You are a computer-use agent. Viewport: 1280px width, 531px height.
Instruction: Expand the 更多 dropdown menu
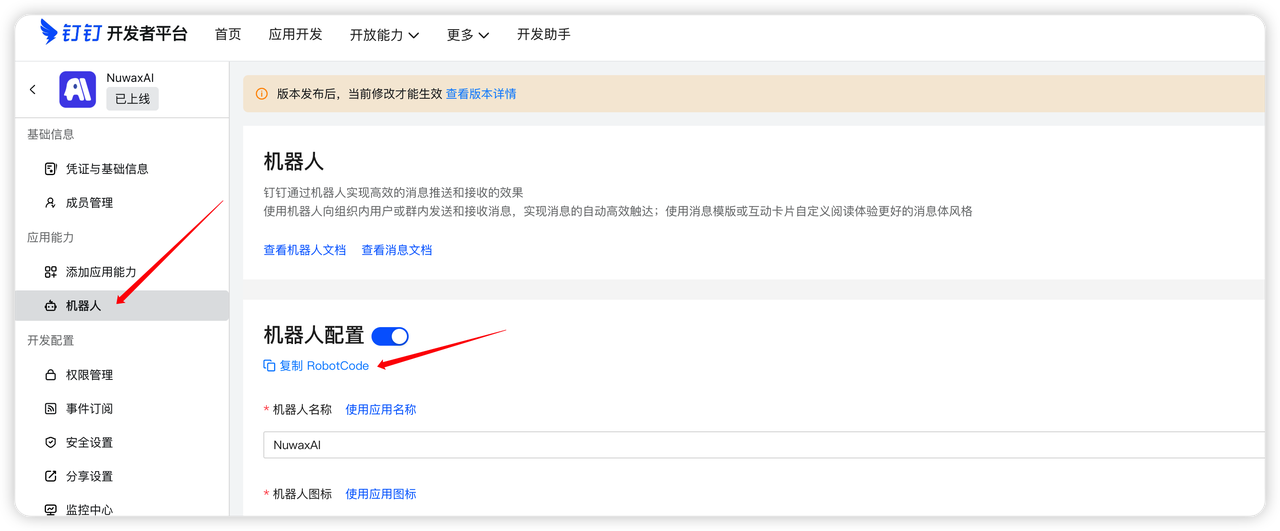[468, 35]
